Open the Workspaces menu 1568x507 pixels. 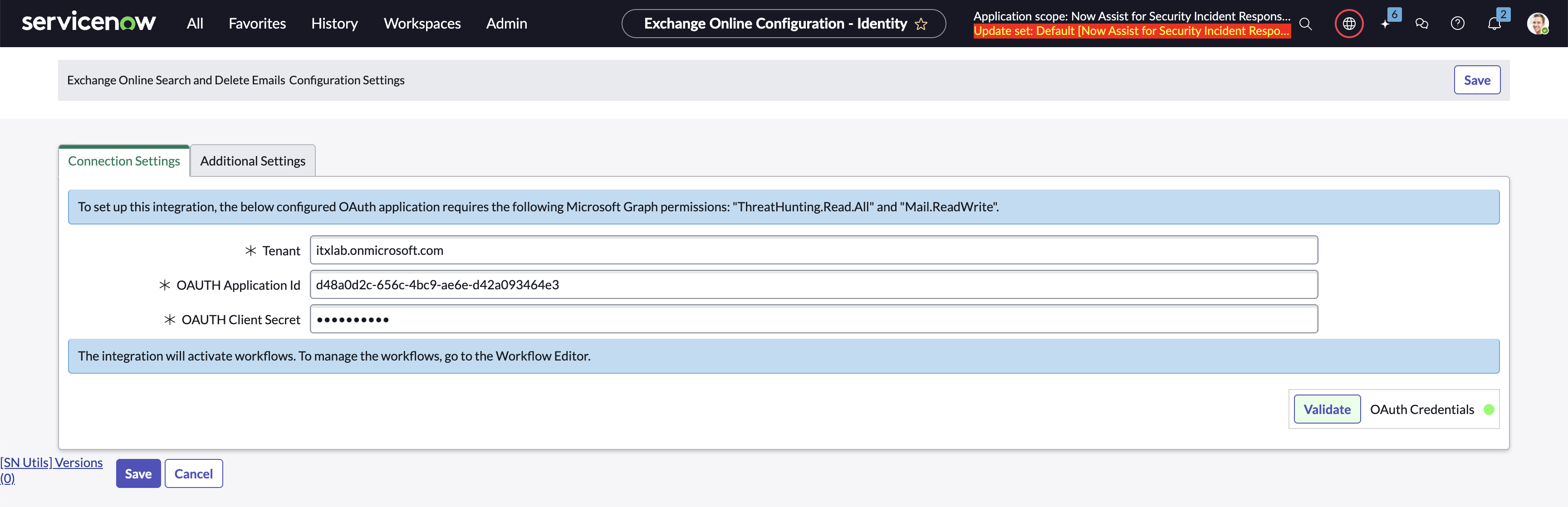pyautogui.click(x=422, y=24)
